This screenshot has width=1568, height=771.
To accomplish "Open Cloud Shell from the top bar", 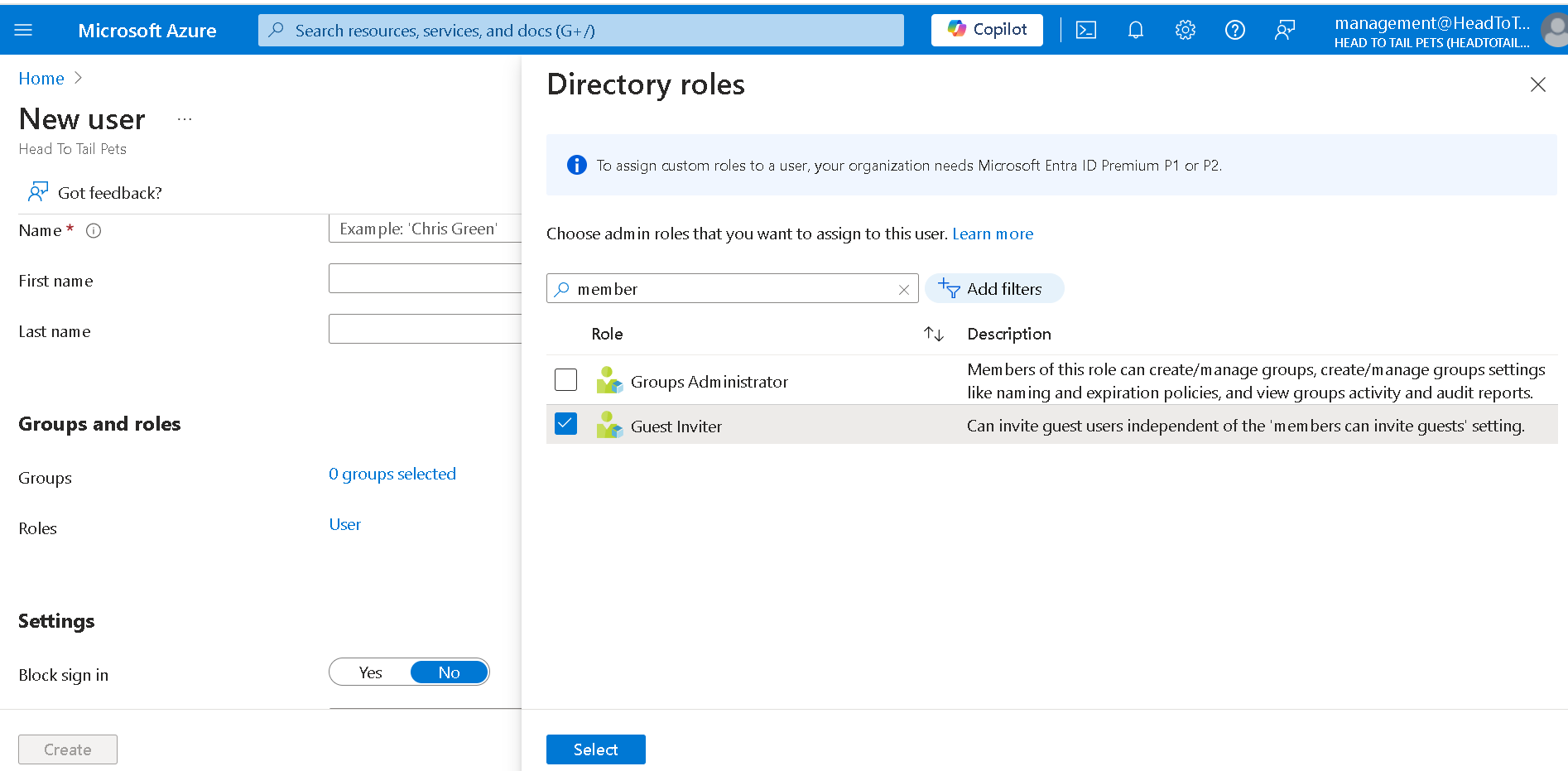I will 1085,31.
